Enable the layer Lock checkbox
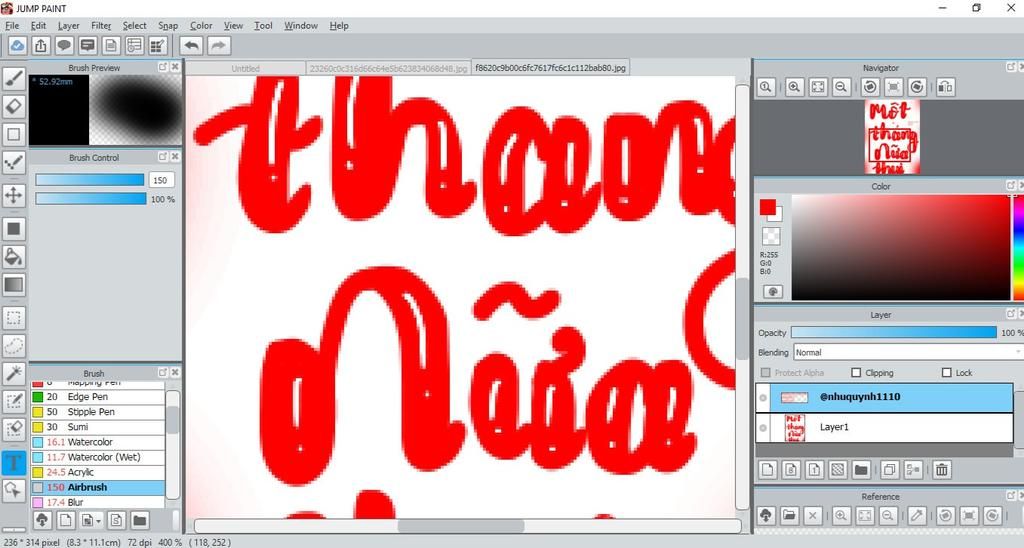 [x=946, y=372]
